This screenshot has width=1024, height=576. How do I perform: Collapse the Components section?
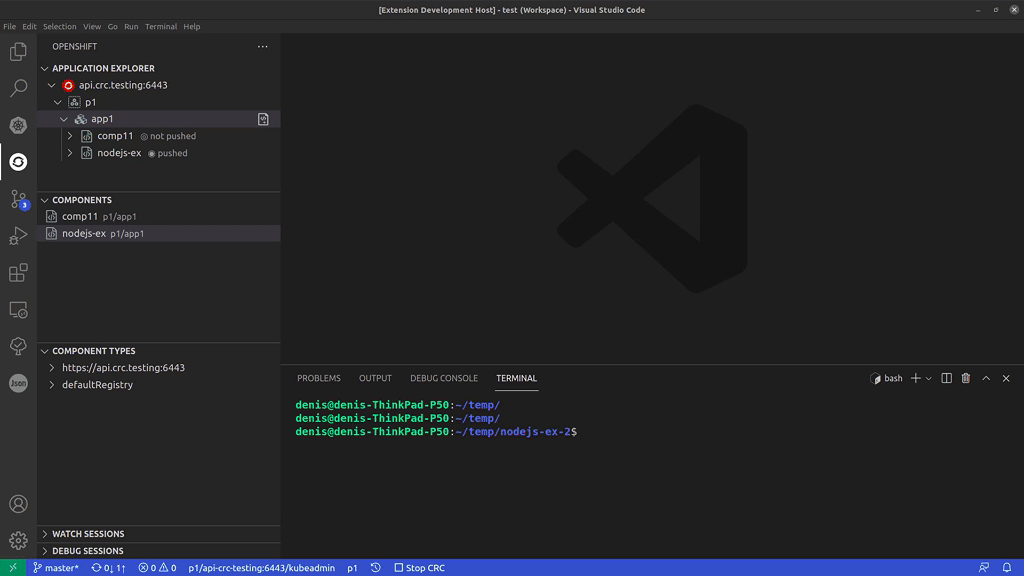[x=44, y=200]
